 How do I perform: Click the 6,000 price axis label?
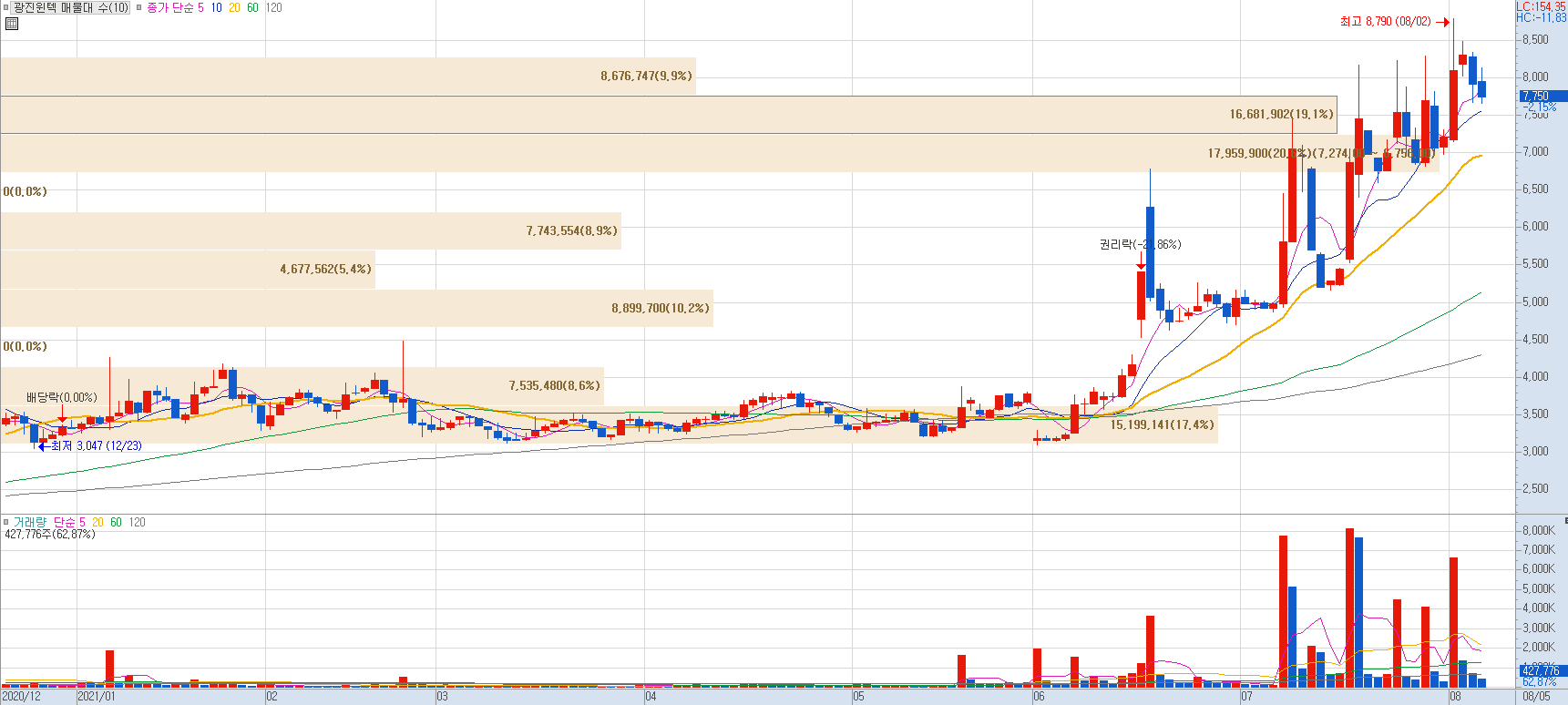click(1535, 226)
